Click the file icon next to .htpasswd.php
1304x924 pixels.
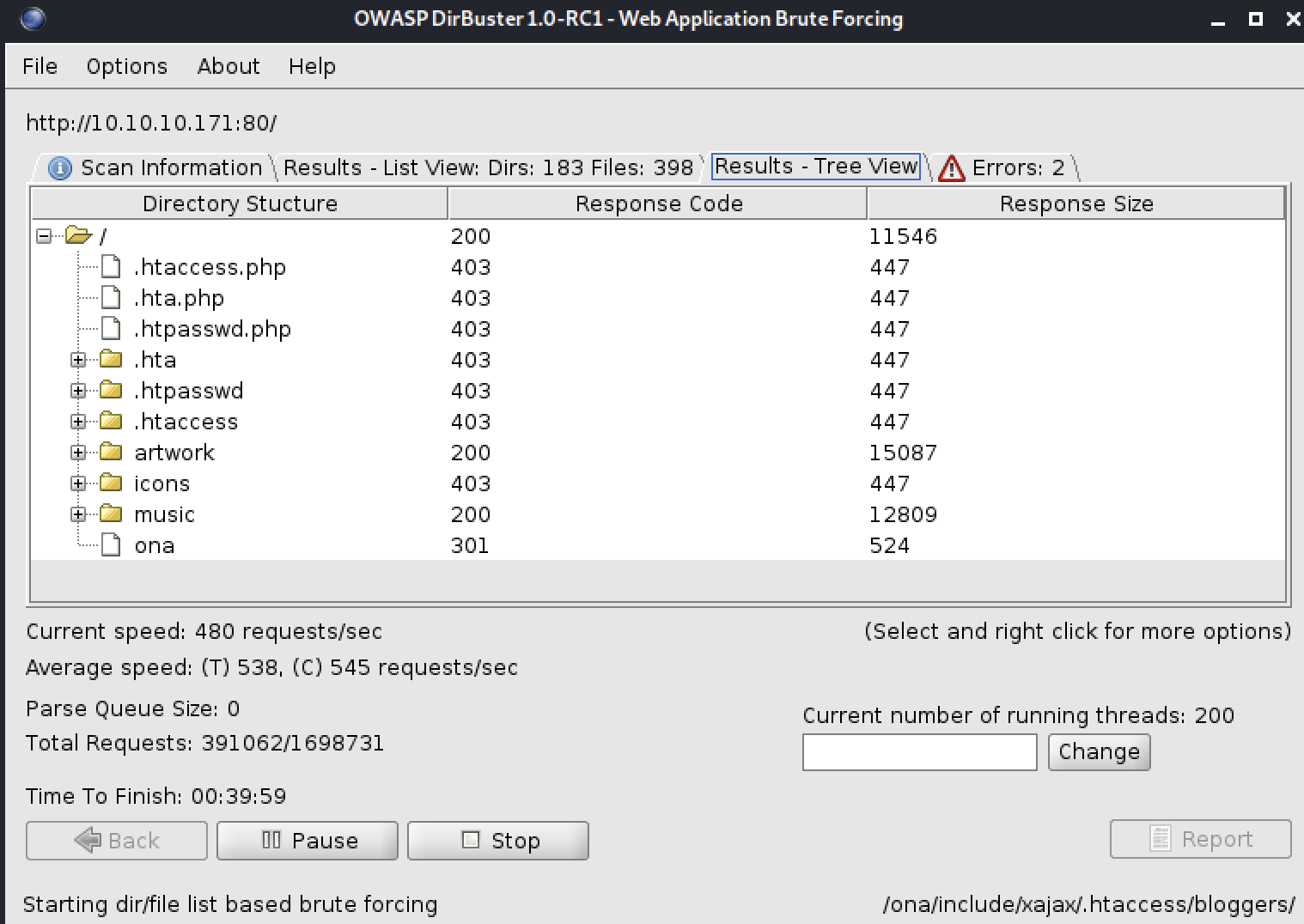point(111,328)
